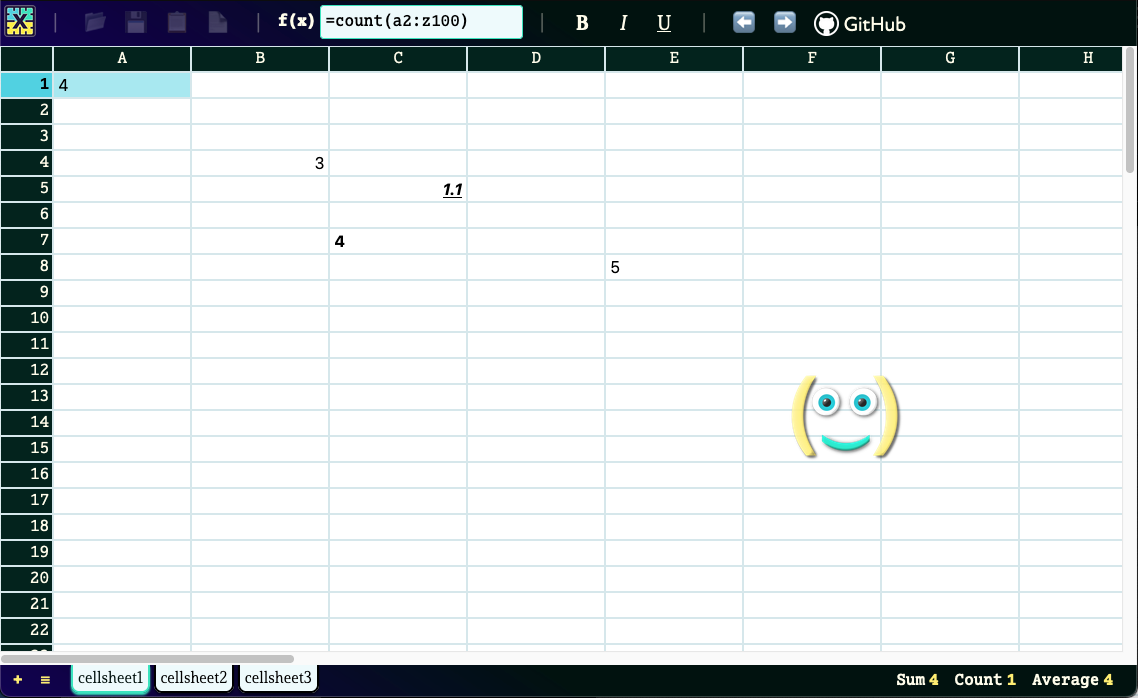Redo with the right arrow icon
The height and width of the screenshot is (698, 1138).
(x=785, y=22)
